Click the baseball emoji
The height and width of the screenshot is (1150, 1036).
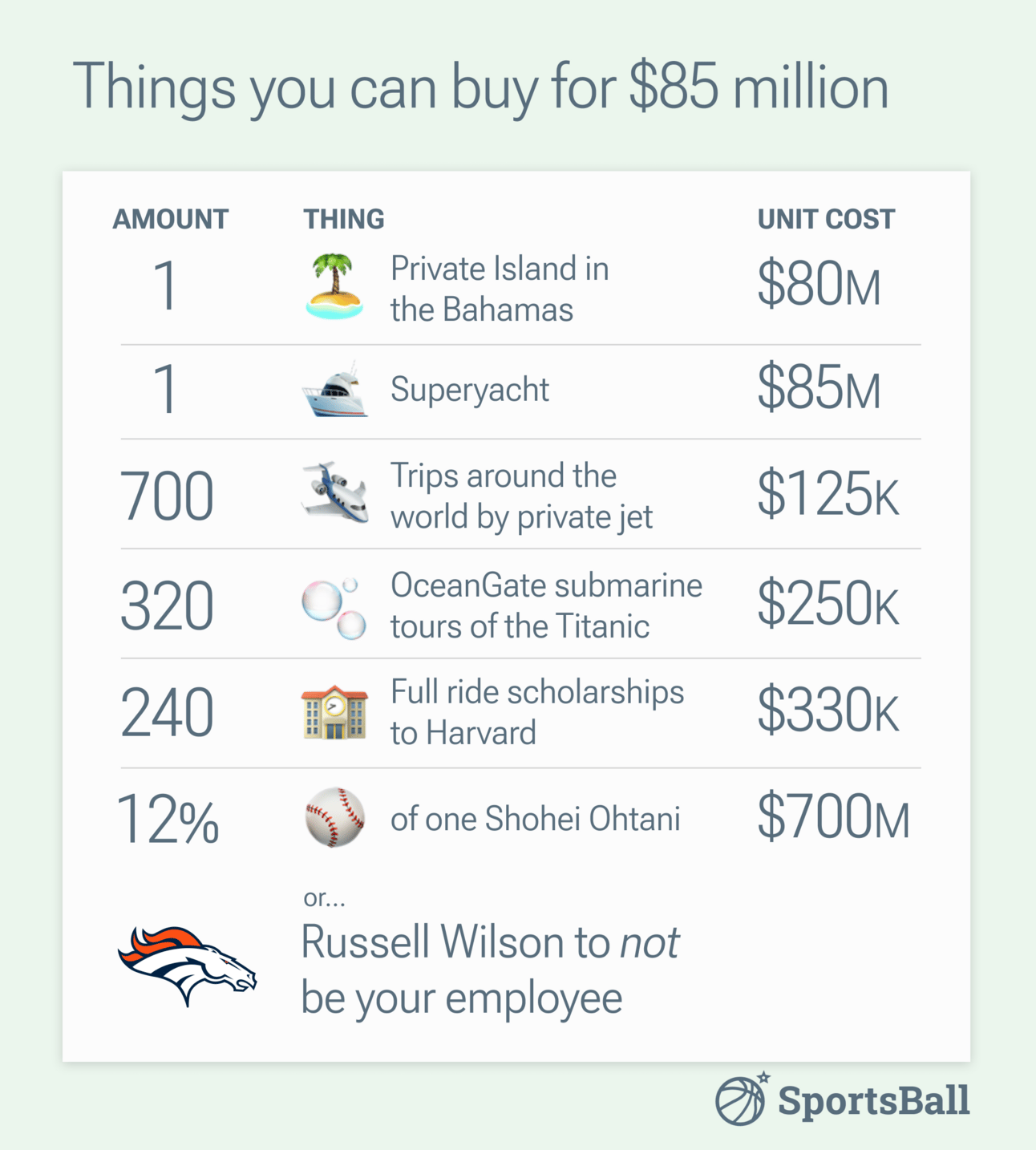335,817
